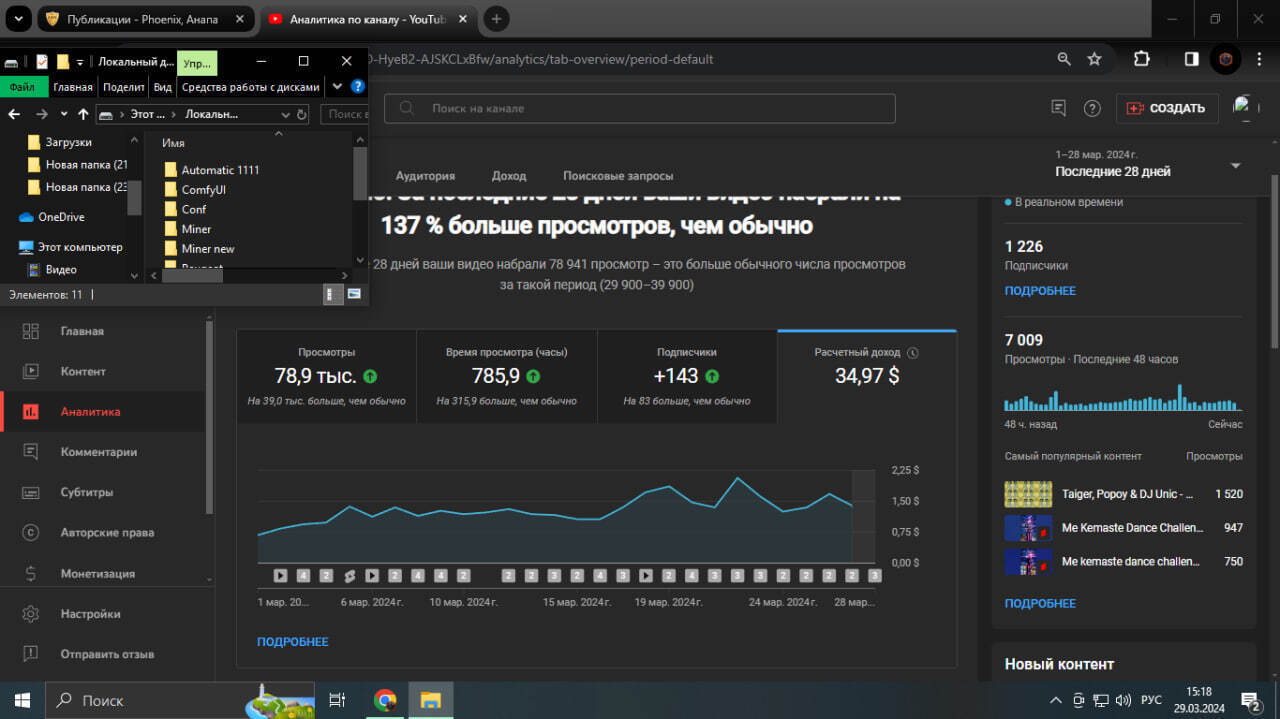
Task: Open Настройки gear in Studio sidebar
Action: (89, 614)
